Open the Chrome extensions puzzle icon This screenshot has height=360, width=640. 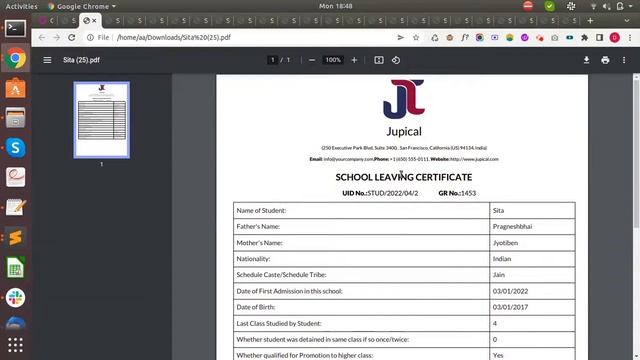[x=584, y=38]
